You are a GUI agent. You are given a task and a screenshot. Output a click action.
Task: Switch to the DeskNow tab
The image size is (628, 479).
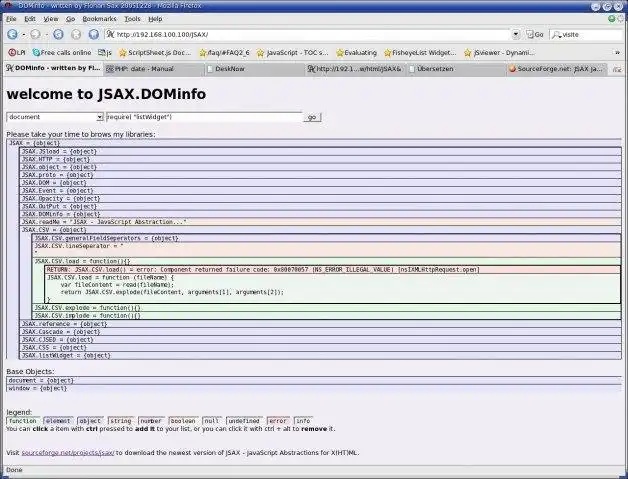pyautogui.click(x=254, y=69)
